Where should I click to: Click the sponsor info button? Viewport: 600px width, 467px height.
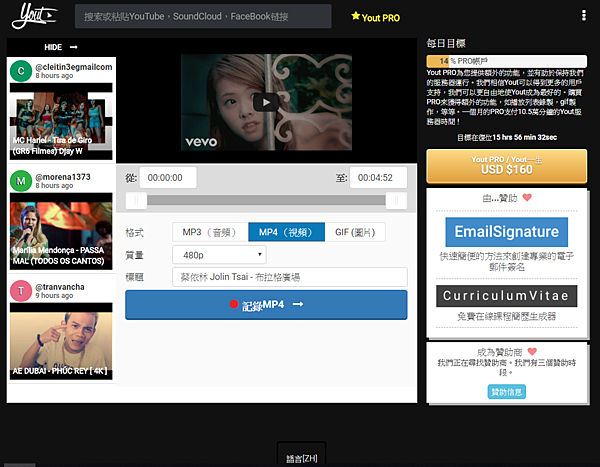coord(507,392)
